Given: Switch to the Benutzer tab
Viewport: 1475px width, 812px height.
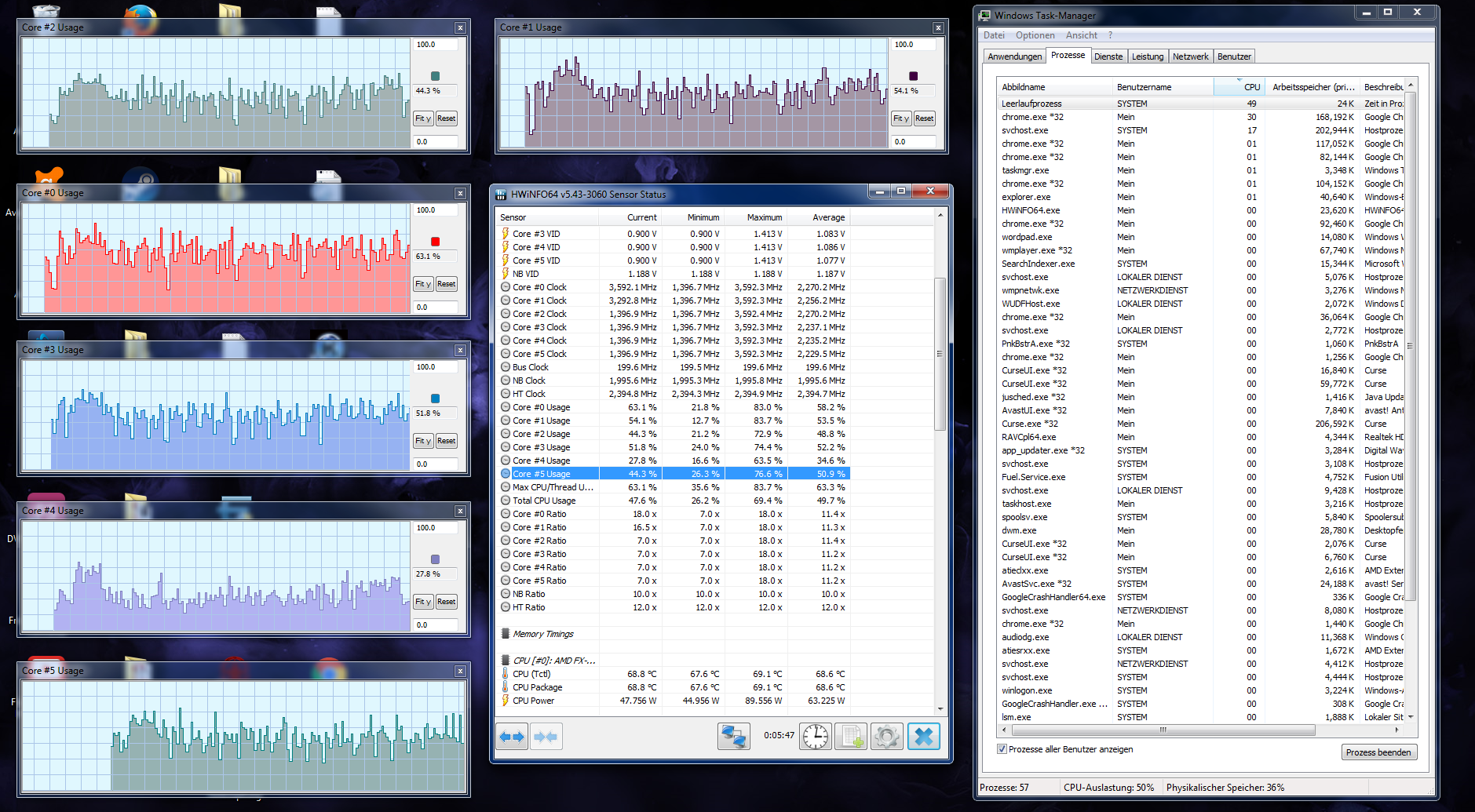Looking at the screenshot, I should [1234, 56].
